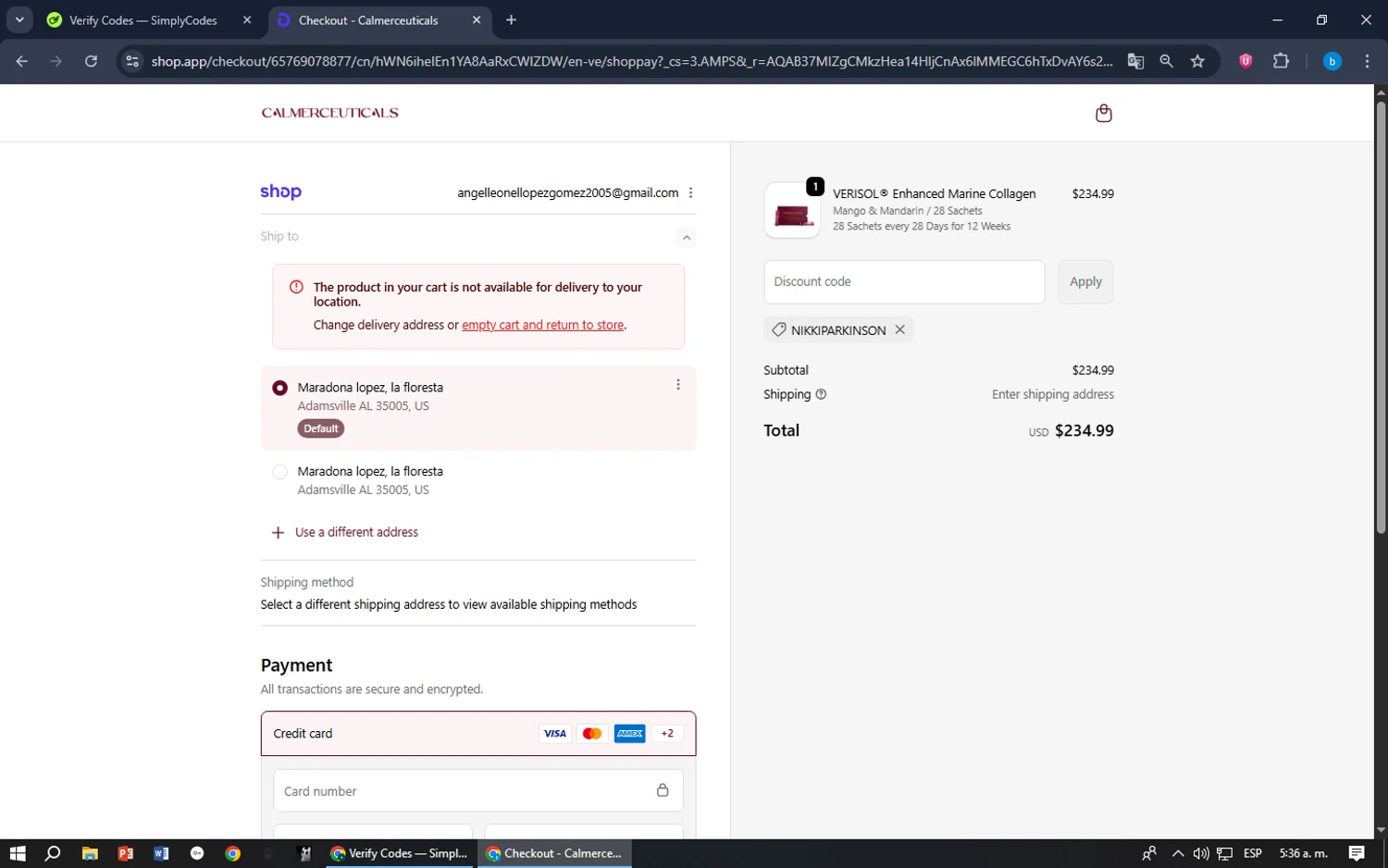Click Use a different address

pos(345,532)
